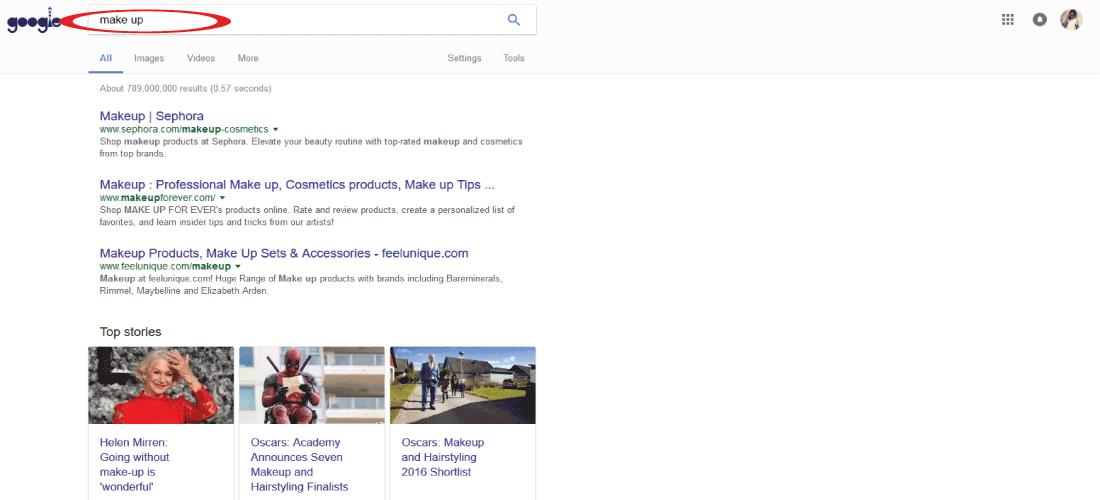Open the search Tools menu
The image size is (1100, 500).
pos(514,58)
